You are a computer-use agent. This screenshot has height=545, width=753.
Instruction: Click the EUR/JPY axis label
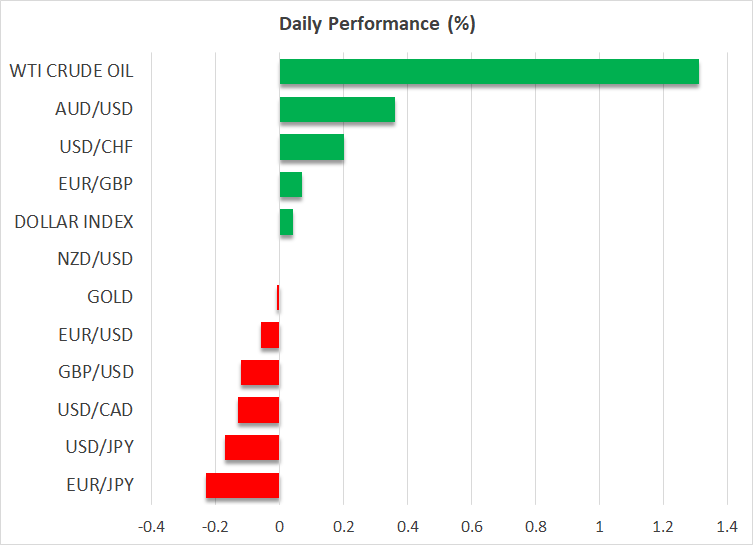[x=99, y=485]
